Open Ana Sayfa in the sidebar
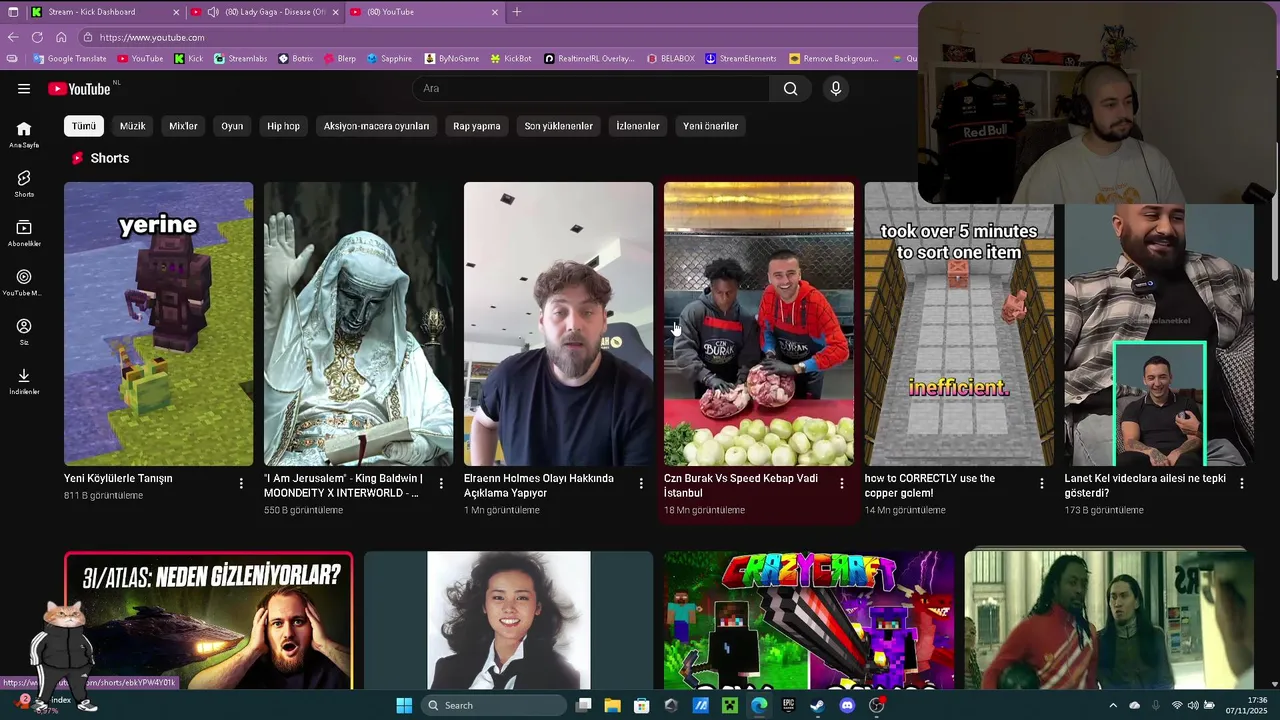The image size is (1280, 720). point(24,134)
